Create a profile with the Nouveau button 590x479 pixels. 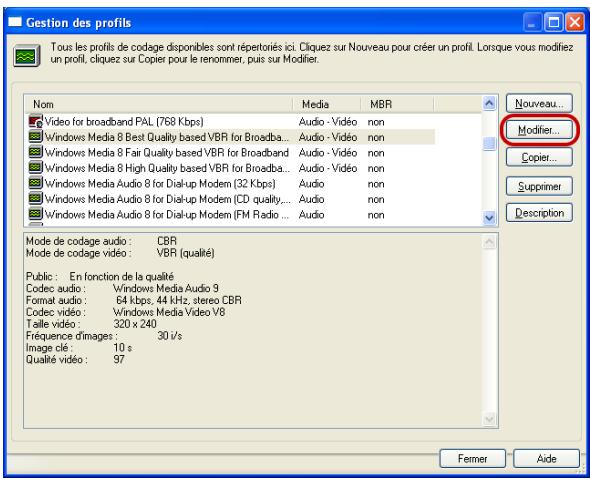539,103
